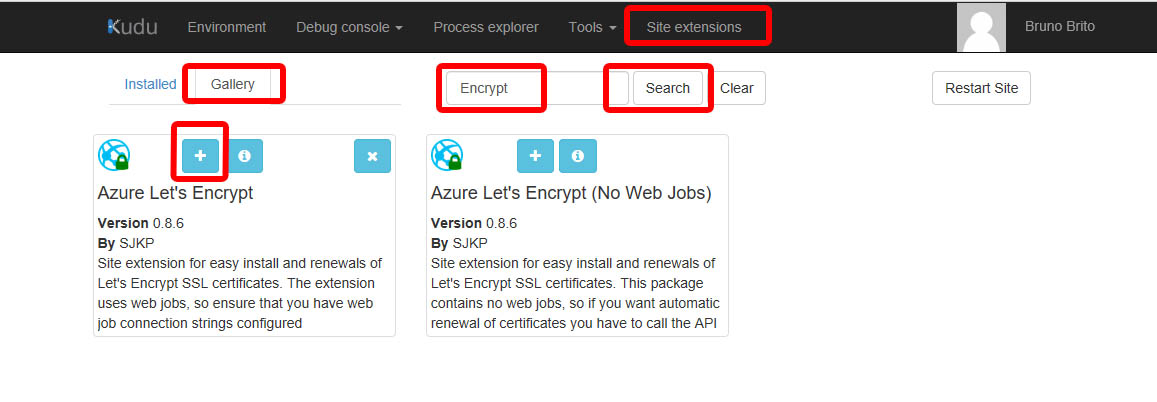Focus the search field containing Encrypt
1157x402 pixels.
pos(537,88)
